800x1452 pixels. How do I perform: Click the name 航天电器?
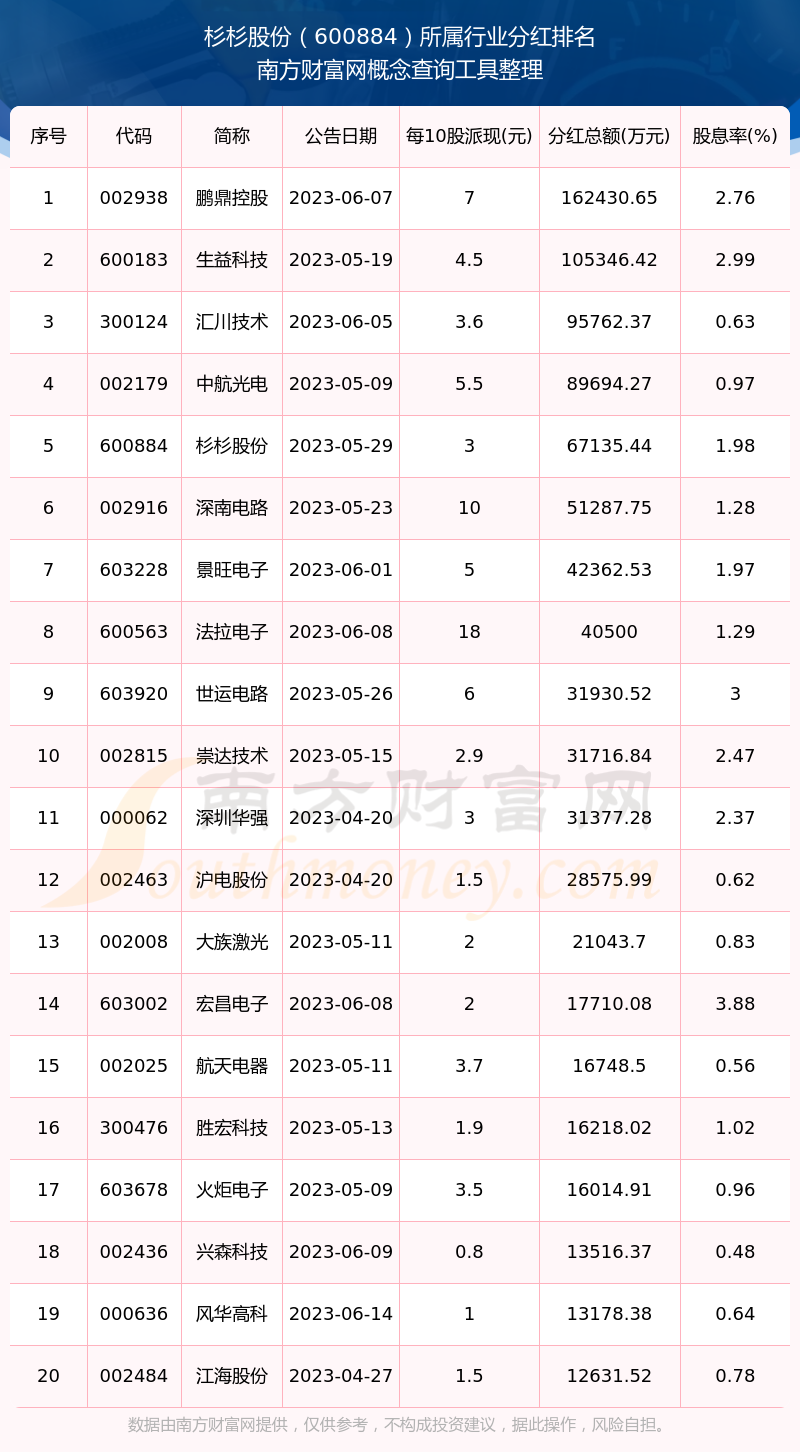point(232,1066)
